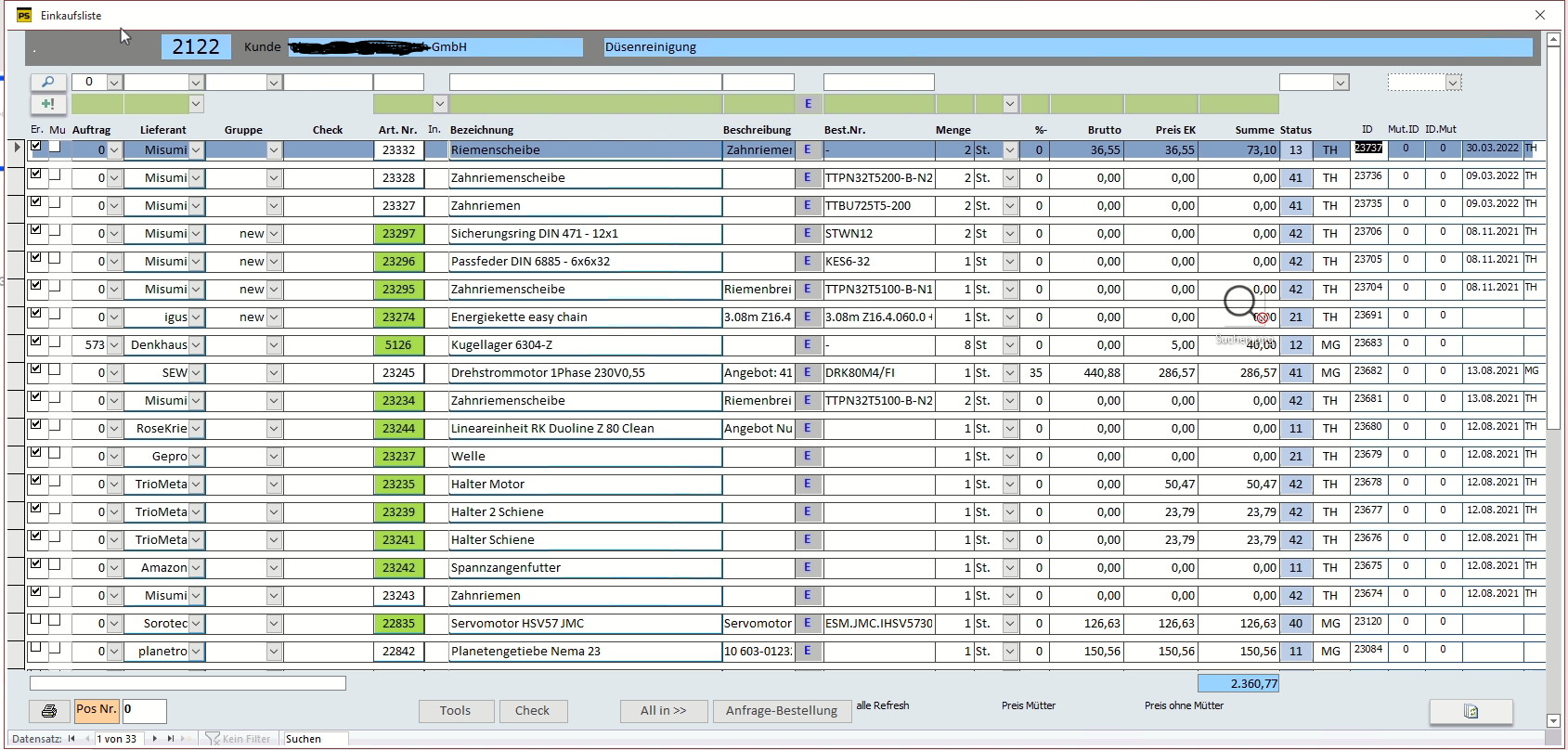The width and height of the screenshot is (1568, 750).
Task: Click E button in Welle row
Action: coord(808,456)
